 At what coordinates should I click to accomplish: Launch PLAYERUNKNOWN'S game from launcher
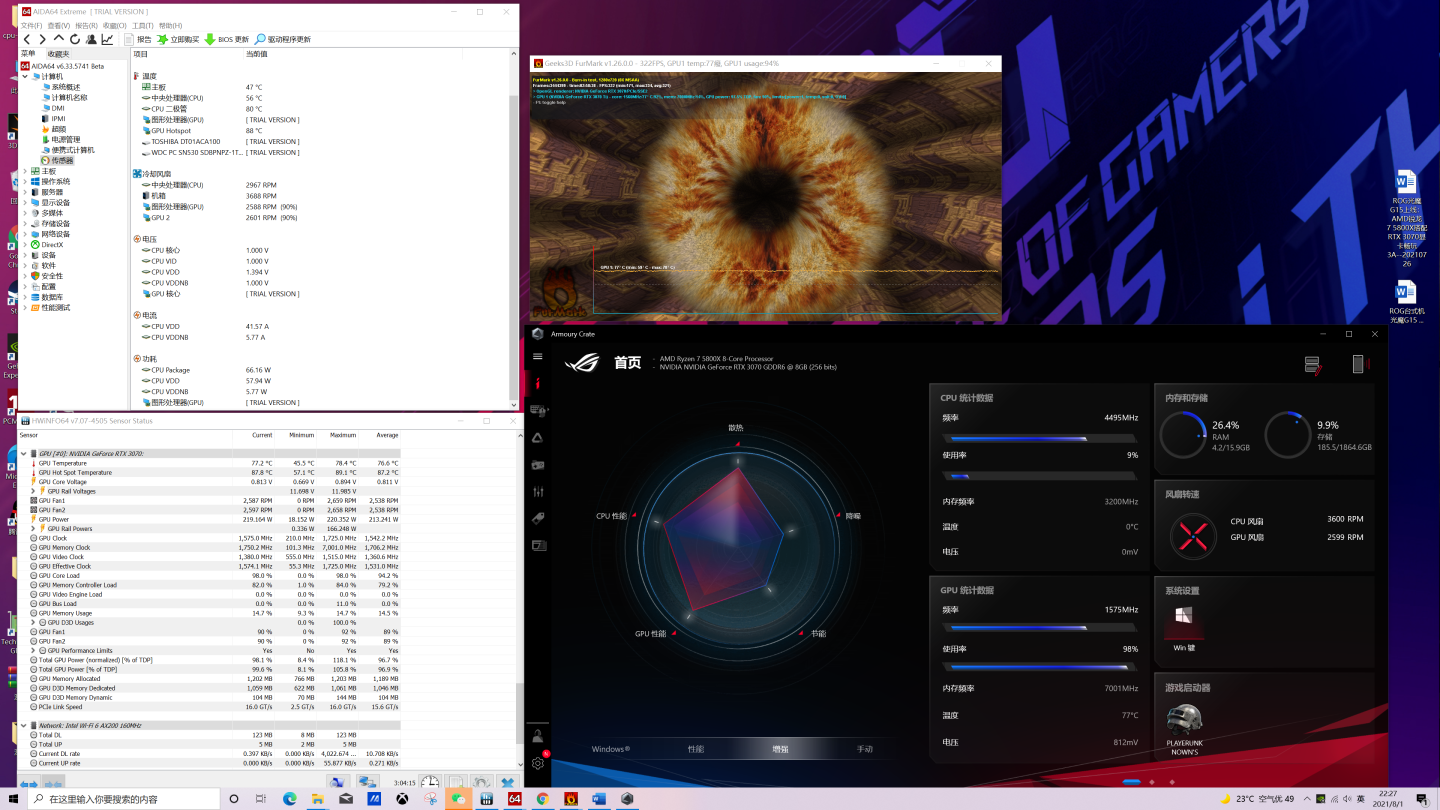[1184, 722]
